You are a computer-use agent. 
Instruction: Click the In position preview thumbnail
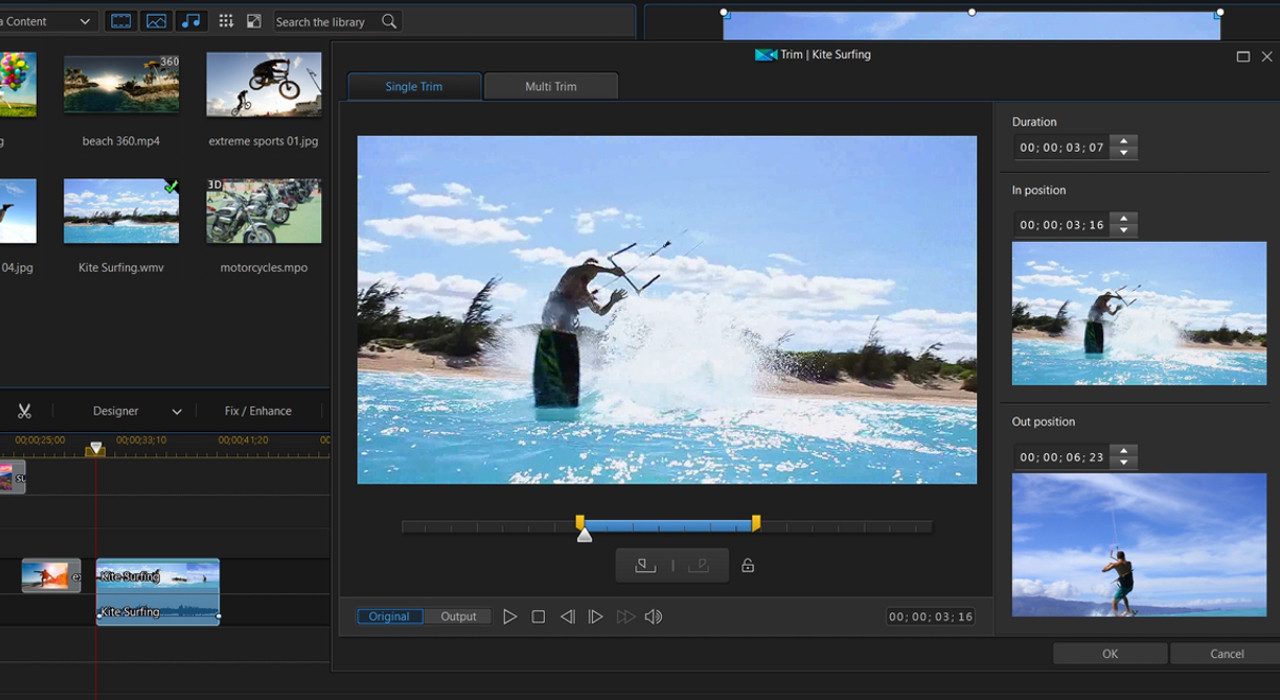pos(1139,313)
